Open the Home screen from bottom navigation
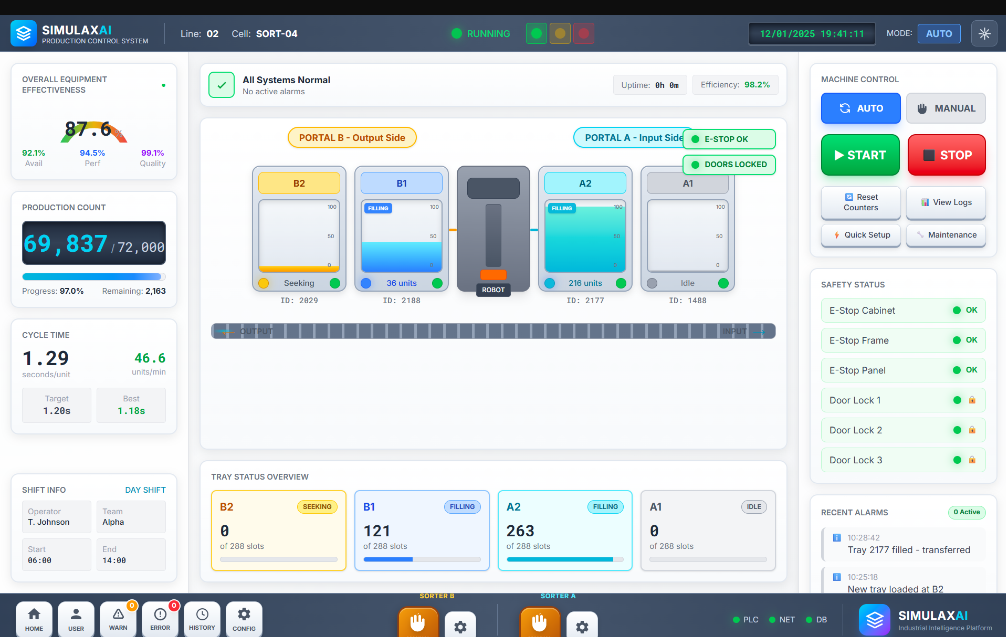 point(33,618)
